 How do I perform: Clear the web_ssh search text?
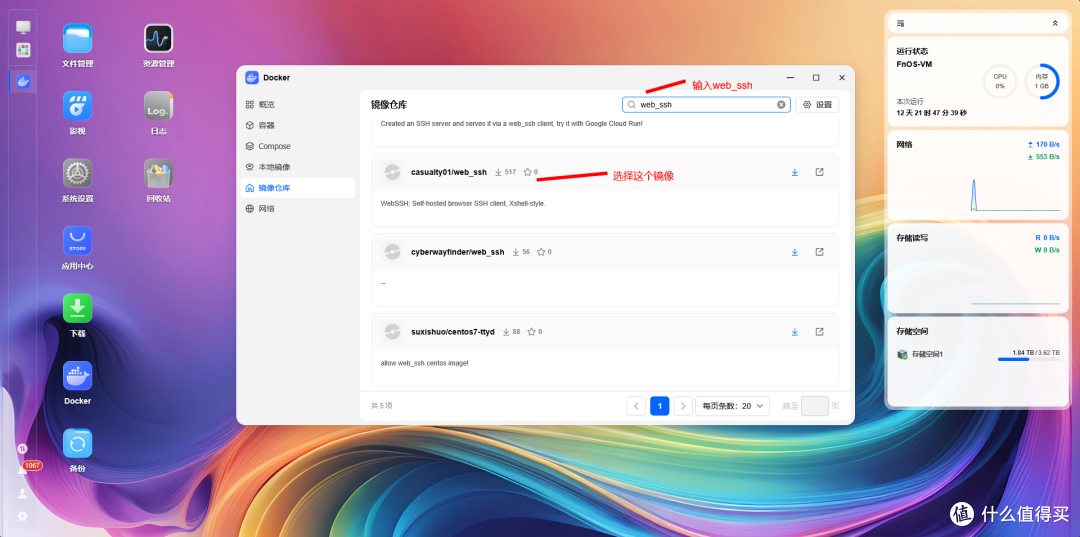click(781, 105)
